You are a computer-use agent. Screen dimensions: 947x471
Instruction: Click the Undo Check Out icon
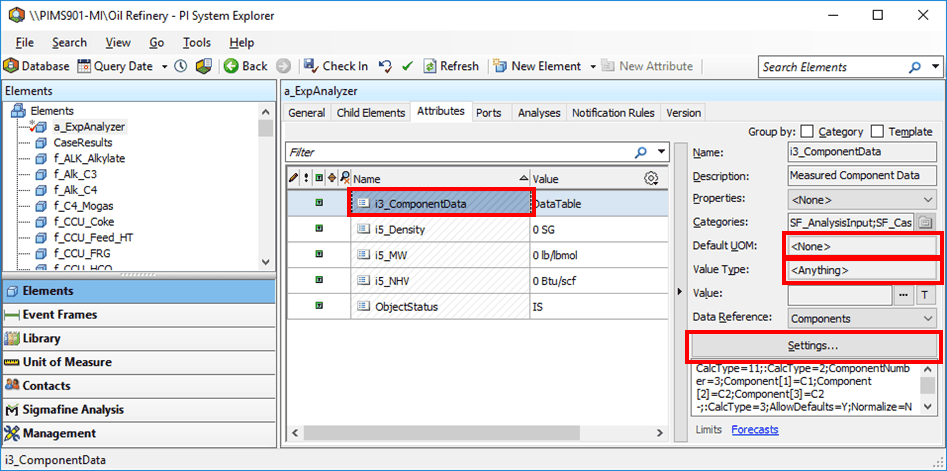tap(385, 66)
